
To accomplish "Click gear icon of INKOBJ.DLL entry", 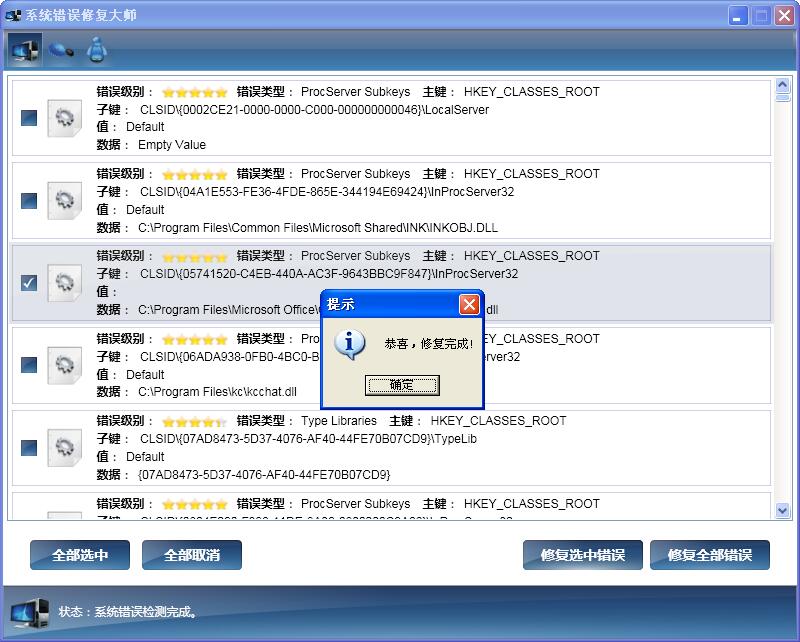I will click(x=64, y=200).
